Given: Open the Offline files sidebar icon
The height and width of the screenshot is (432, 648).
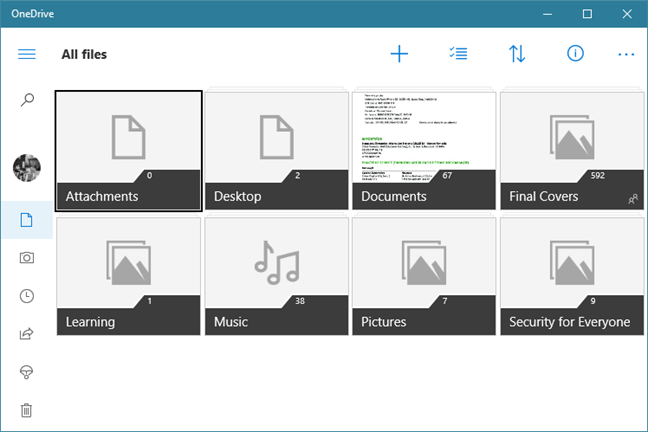Looking at the screenshot, I should tap(27, 372).
